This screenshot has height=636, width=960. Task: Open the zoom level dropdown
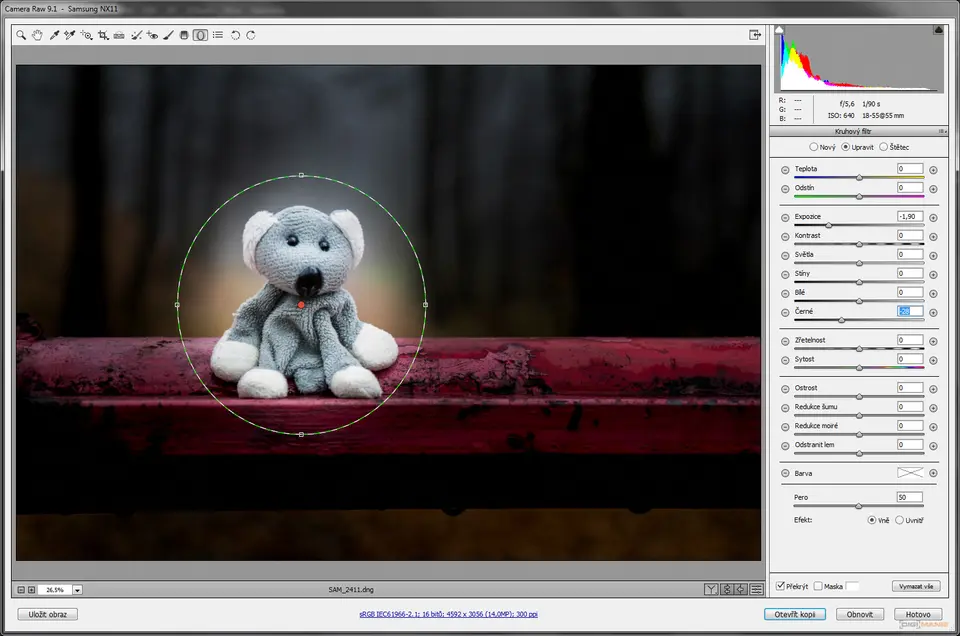pyautogui.click(x=77, y=590)
